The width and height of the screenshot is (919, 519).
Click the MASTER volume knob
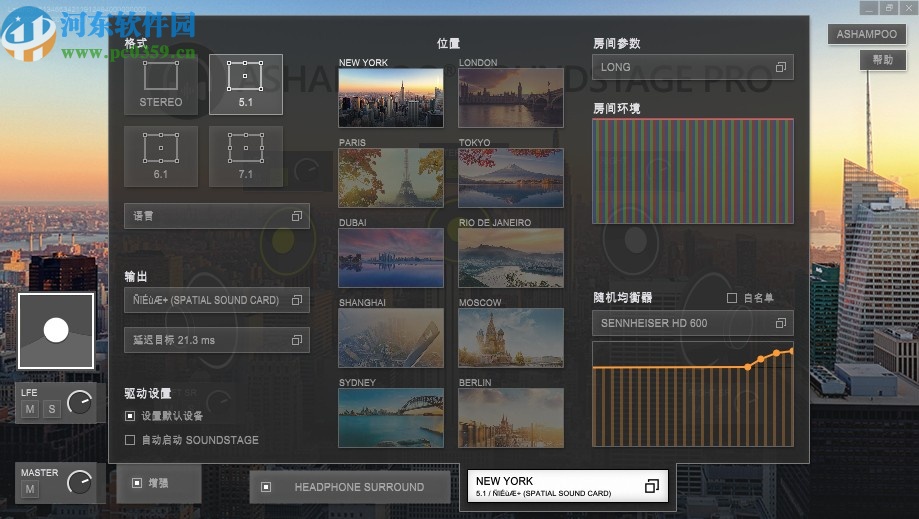point(80,482)
